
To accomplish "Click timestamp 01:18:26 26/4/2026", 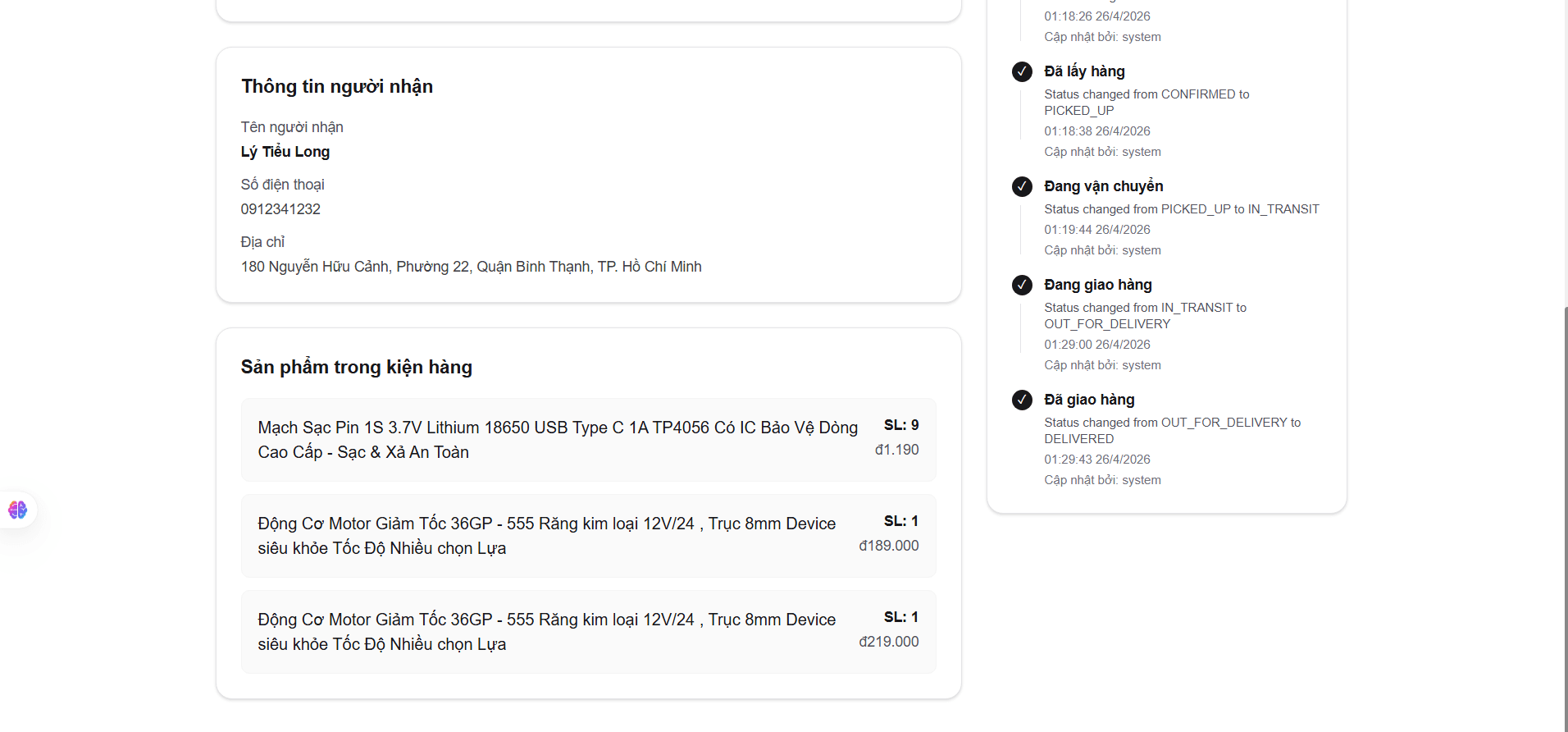I will [1097, 16].
